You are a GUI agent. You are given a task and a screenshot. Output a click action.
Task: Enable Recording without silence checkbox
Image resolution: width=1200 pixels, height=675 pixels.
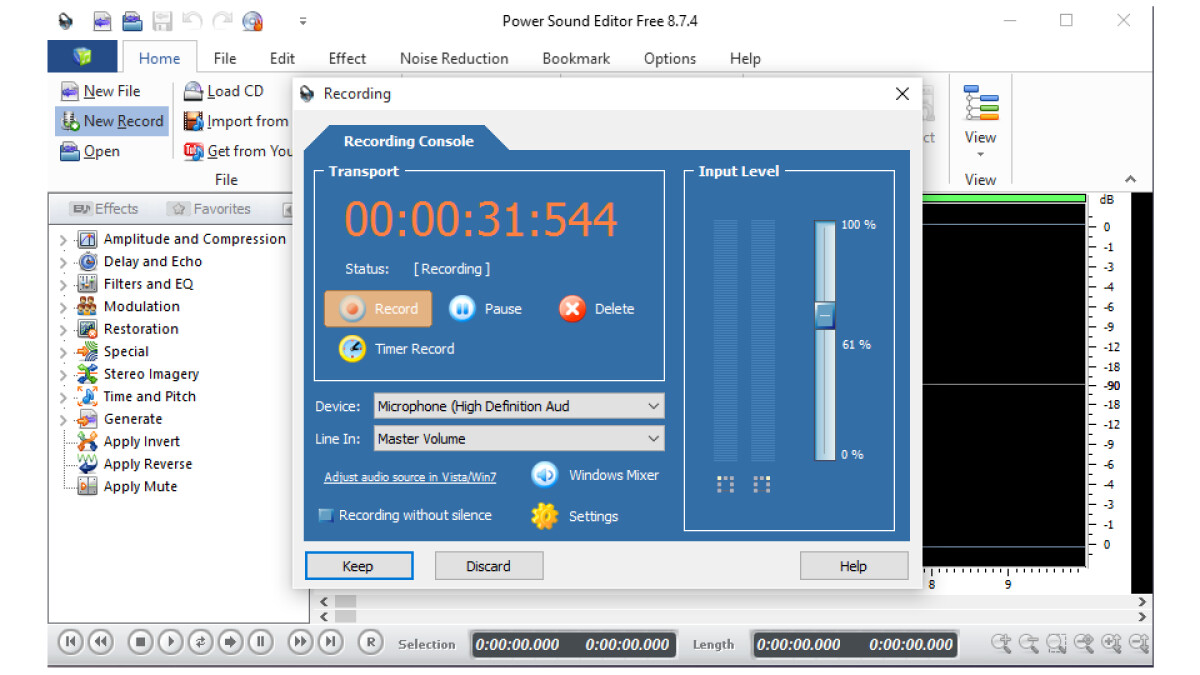tap(325, 515)
